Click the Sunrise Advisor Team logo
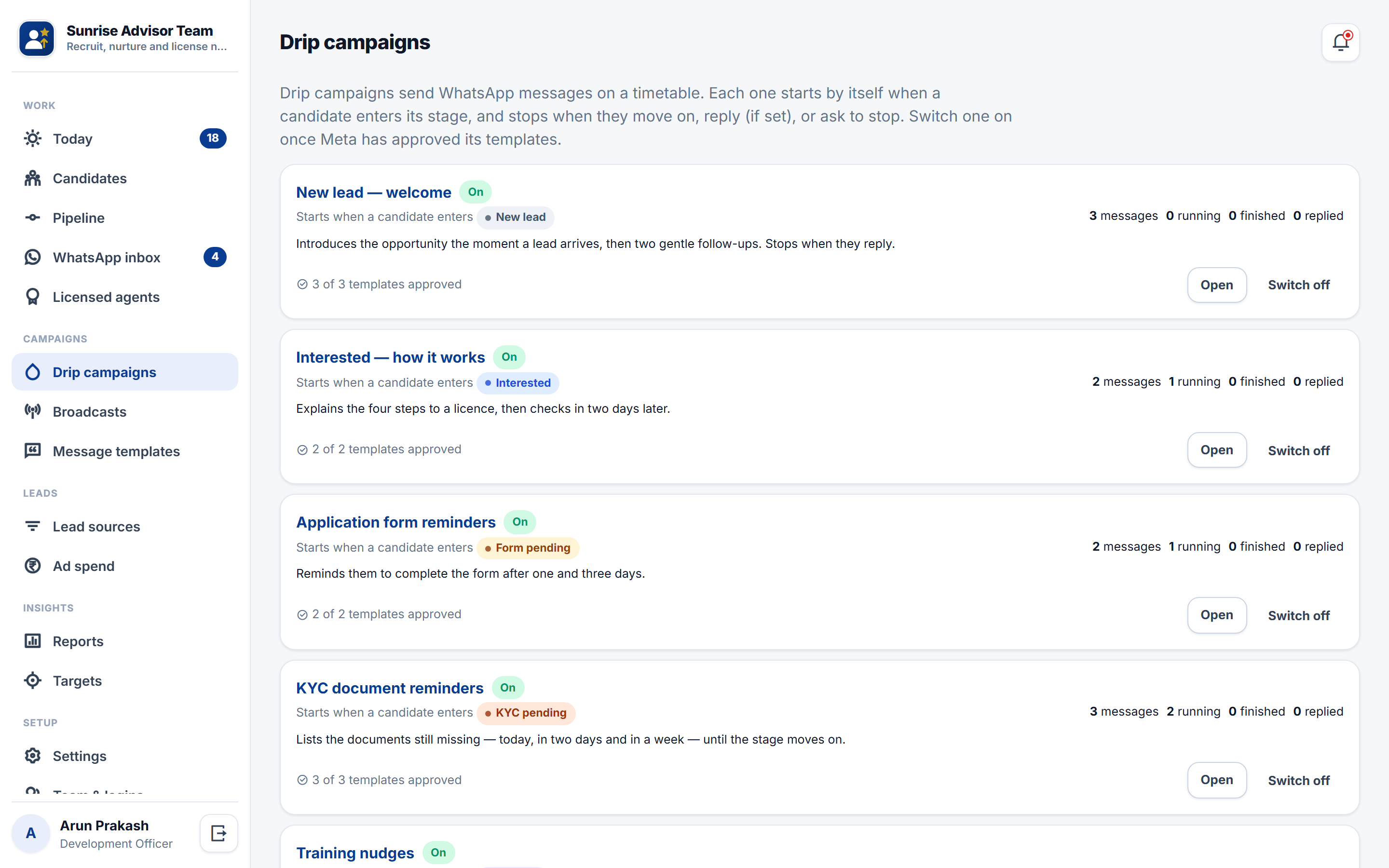The width and height of the screenshot is (1389, 868). click(x=37, y=38)
